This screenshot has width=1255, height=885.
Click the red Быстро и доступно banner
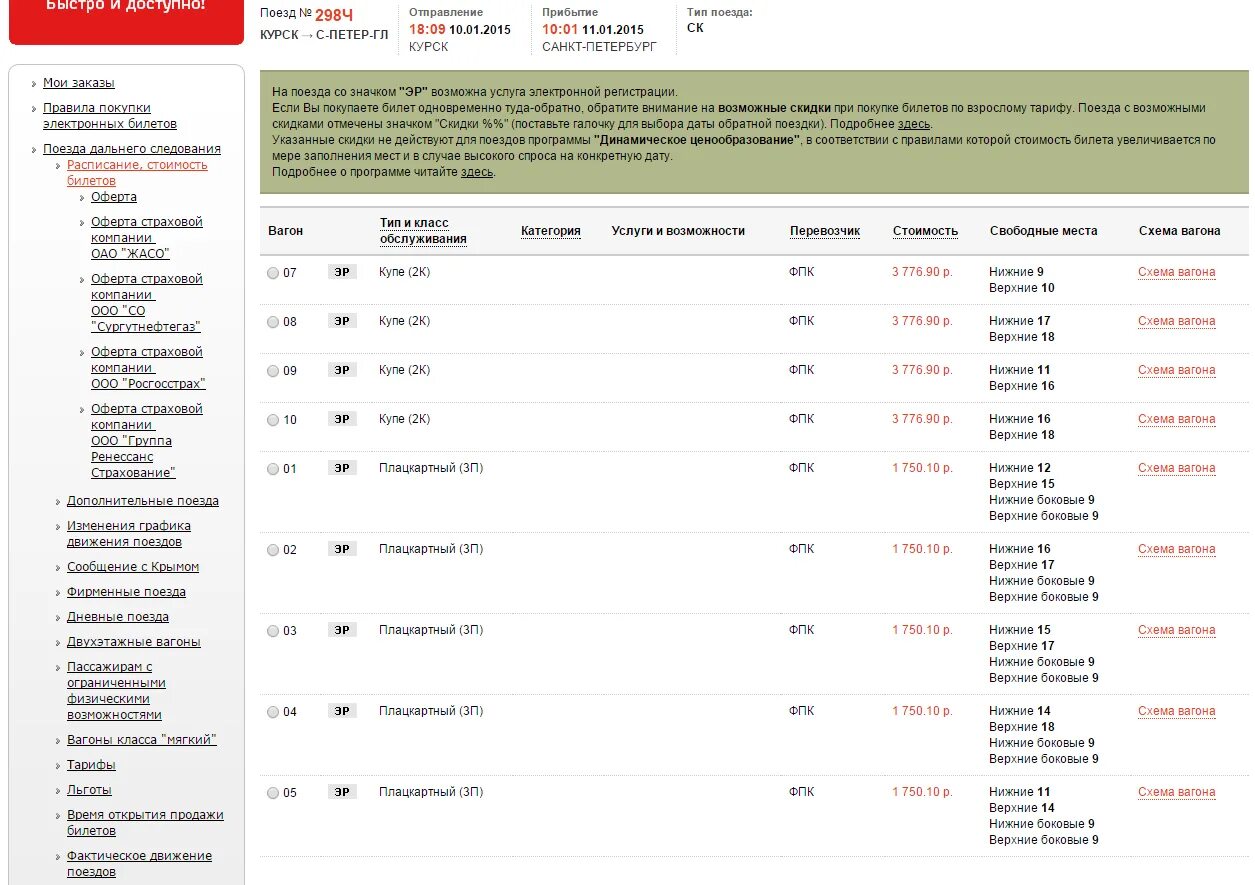click(x=126, y=22)
